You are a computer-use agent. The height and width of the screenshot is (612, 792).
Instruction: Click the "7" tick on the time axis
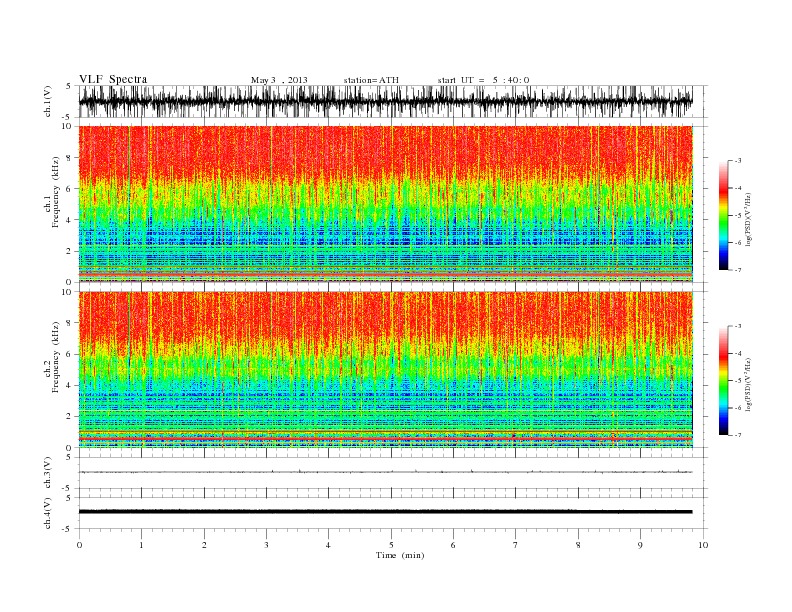click(515, 545)
